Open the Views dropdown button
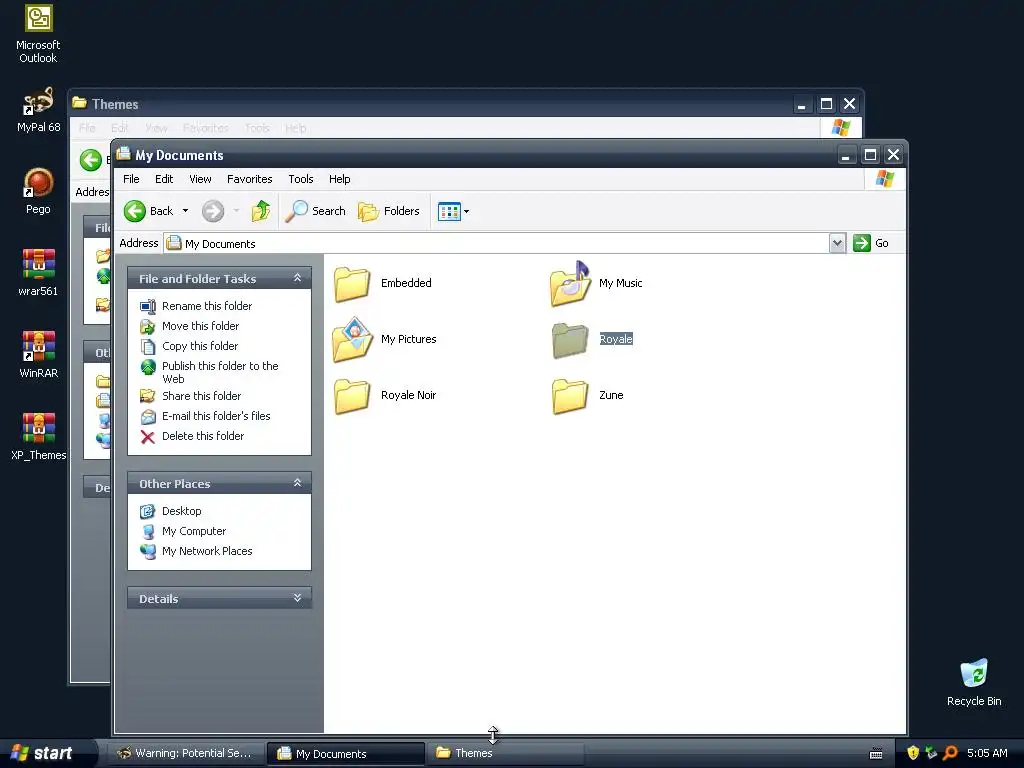 pyautogui.click(x=453, y=212)
